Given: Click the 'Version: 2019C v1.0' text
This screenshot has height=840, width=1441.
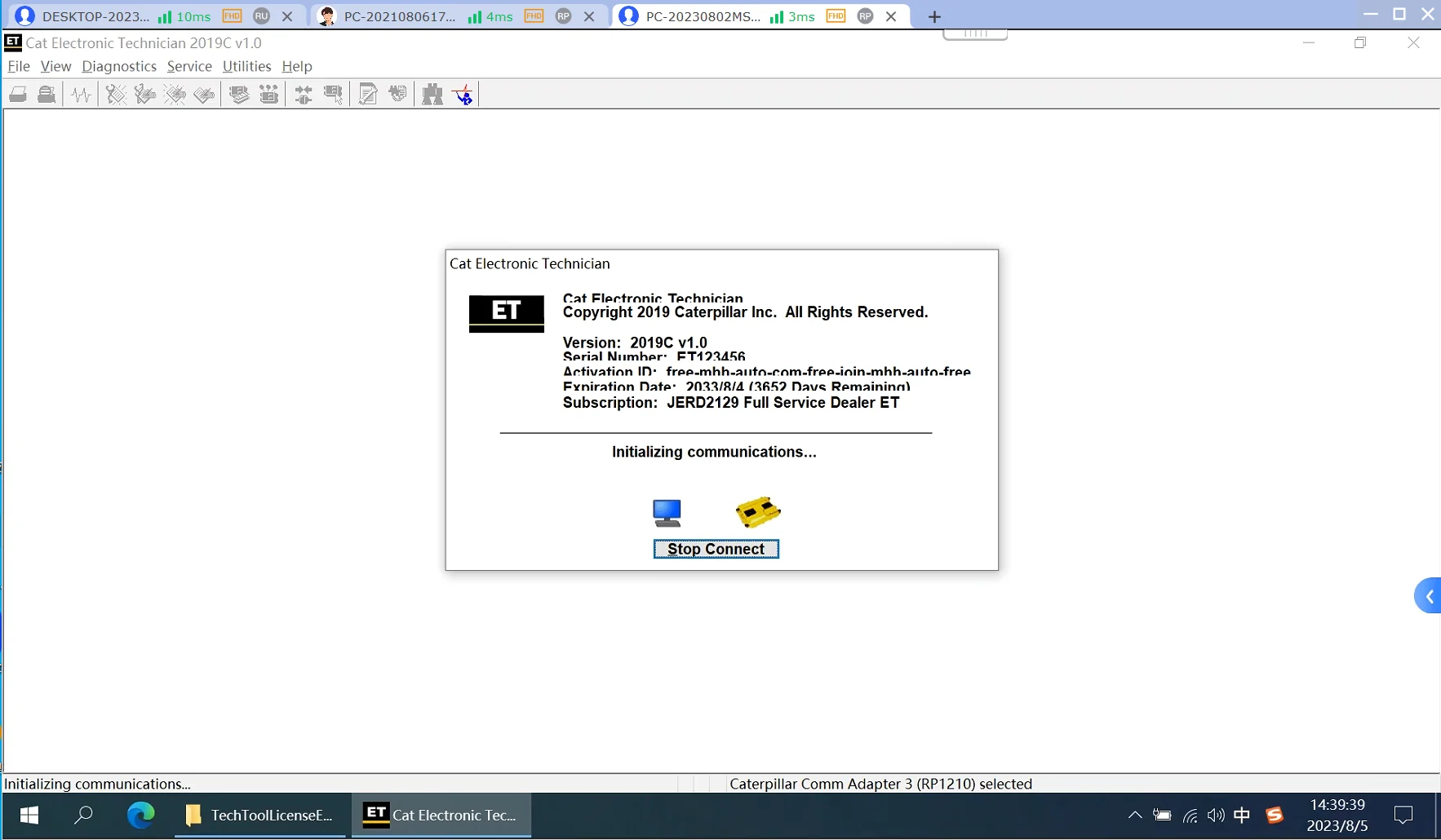Looking at the screenshot, I should [x=635, y=343].
